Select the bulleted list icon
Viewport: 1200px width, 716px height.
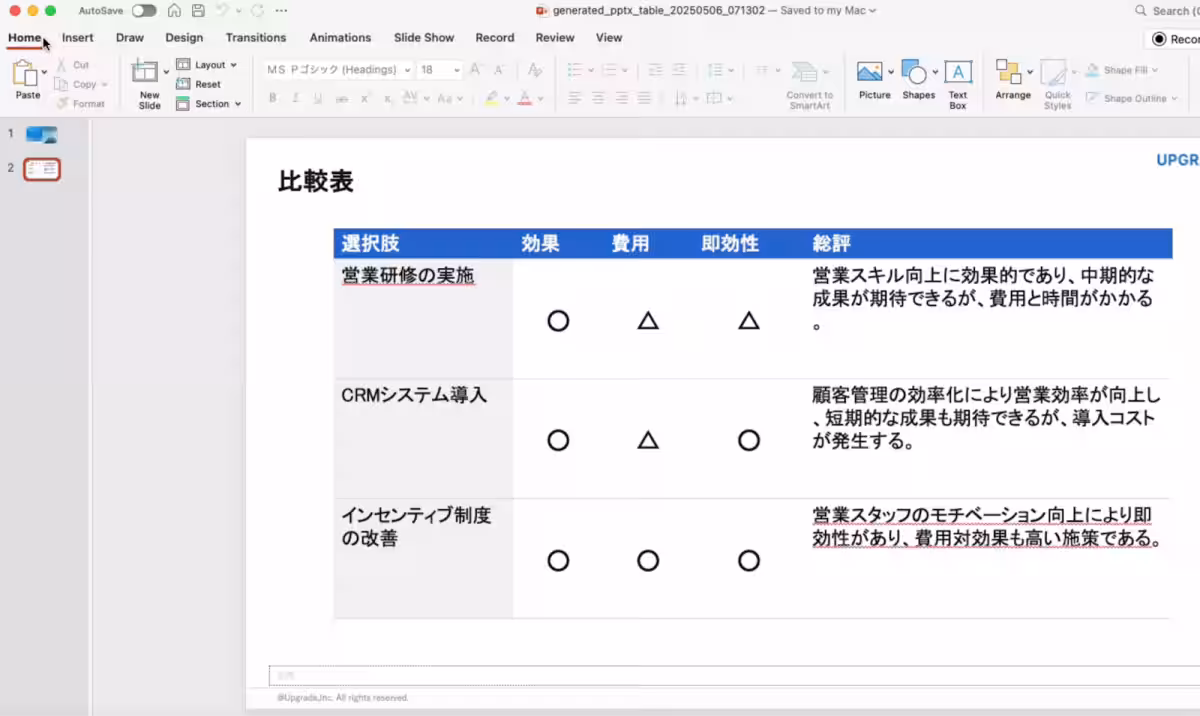(574, 70)
